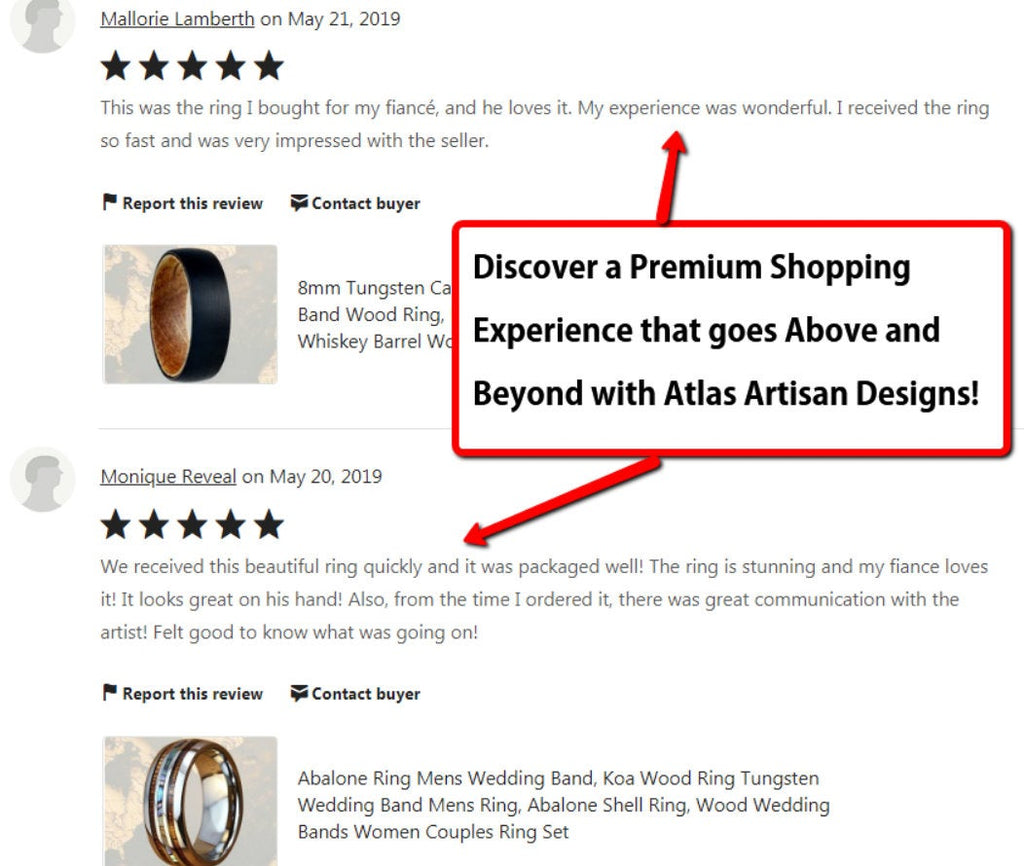Select "Report this review" text for Mallorie's review
Screen dimensions: 1024x866
(192, 203)
